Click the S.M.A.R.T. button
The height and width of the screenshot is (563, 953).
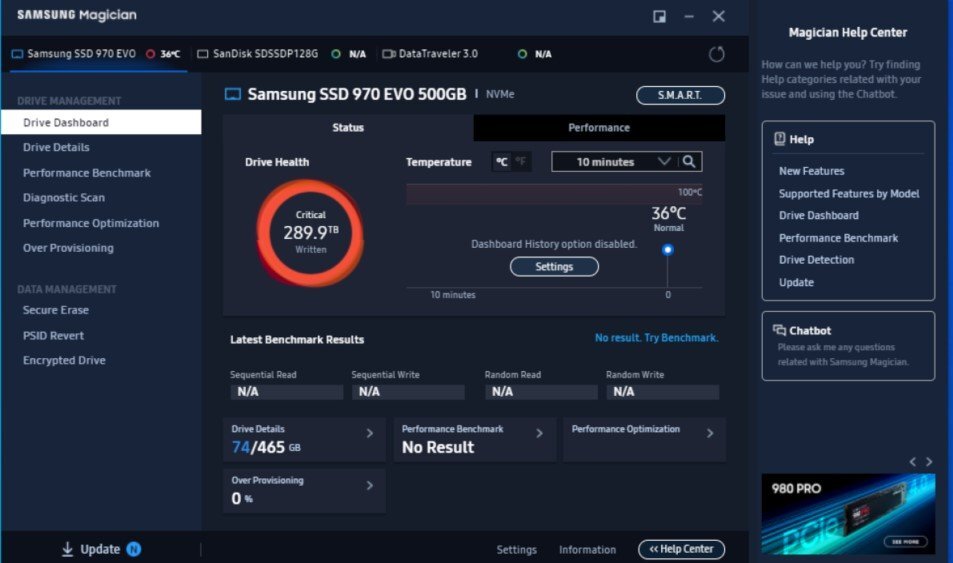click(680, 95)
